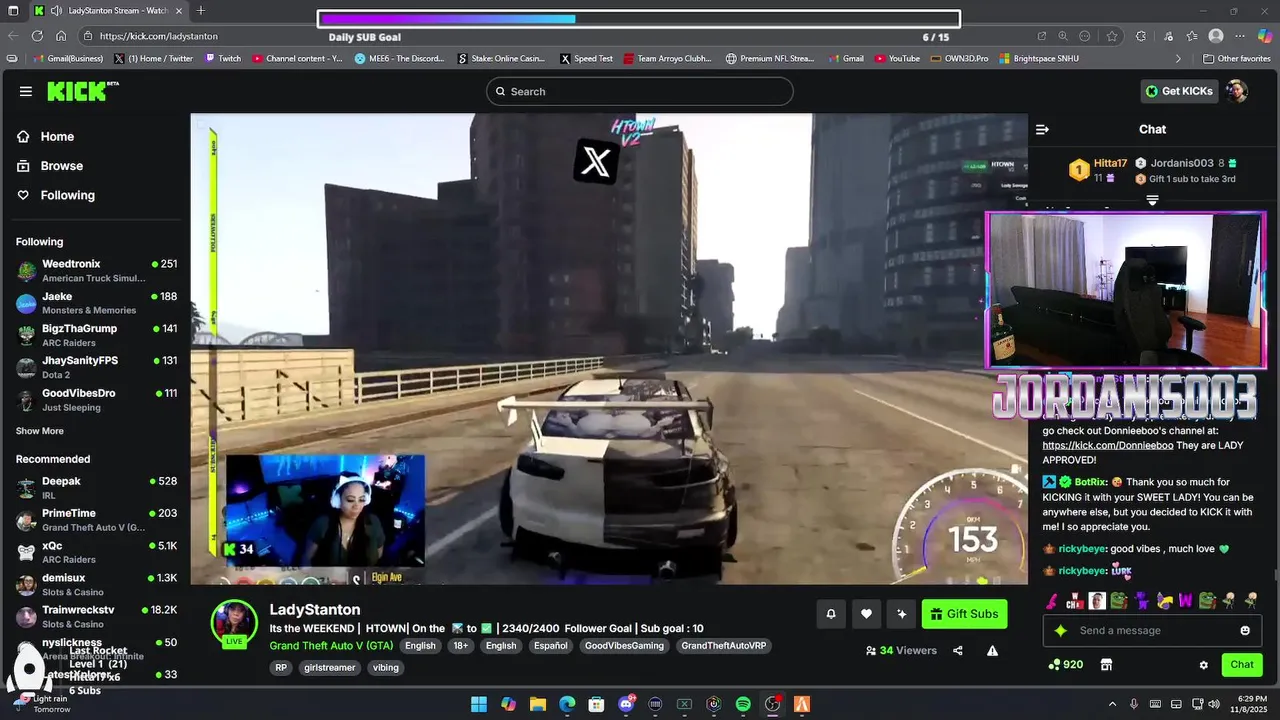Click the Grand Theft Auto V (GTA) category link
This screenshot has width=1280, height=720.
pos(331,646)
